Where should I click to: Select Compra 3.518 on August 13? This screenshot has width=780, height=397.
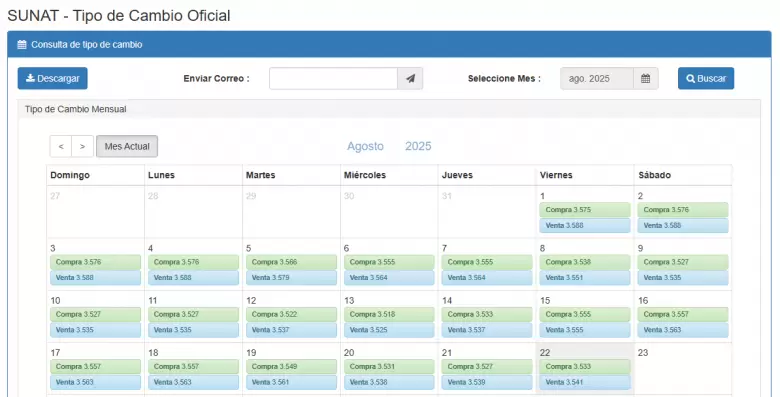coord(389,314)
